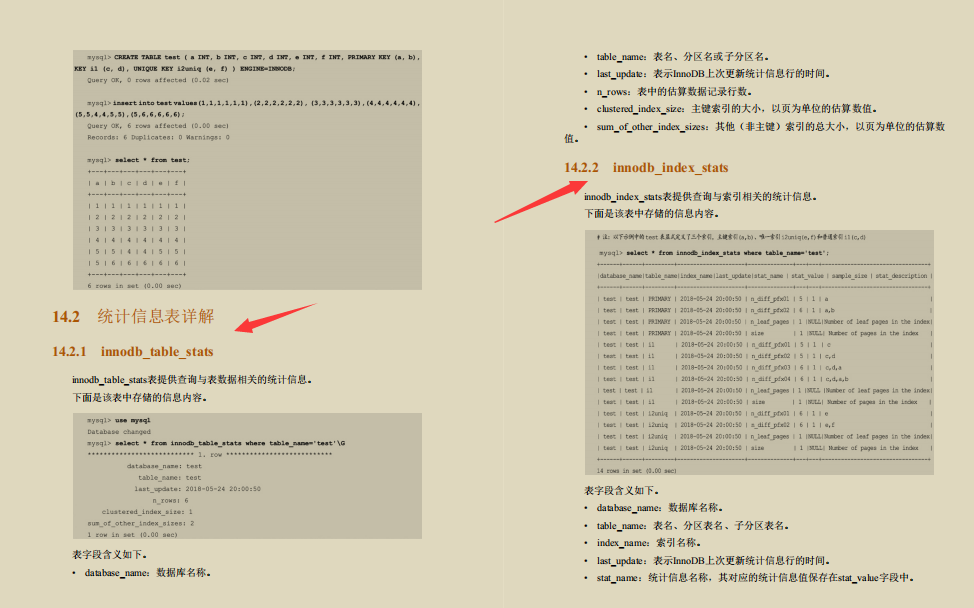Click "Records: 6 Duplicates: 0 Warnings: 0"
Viewport: 974px width, 608px height.
point(158,137)
